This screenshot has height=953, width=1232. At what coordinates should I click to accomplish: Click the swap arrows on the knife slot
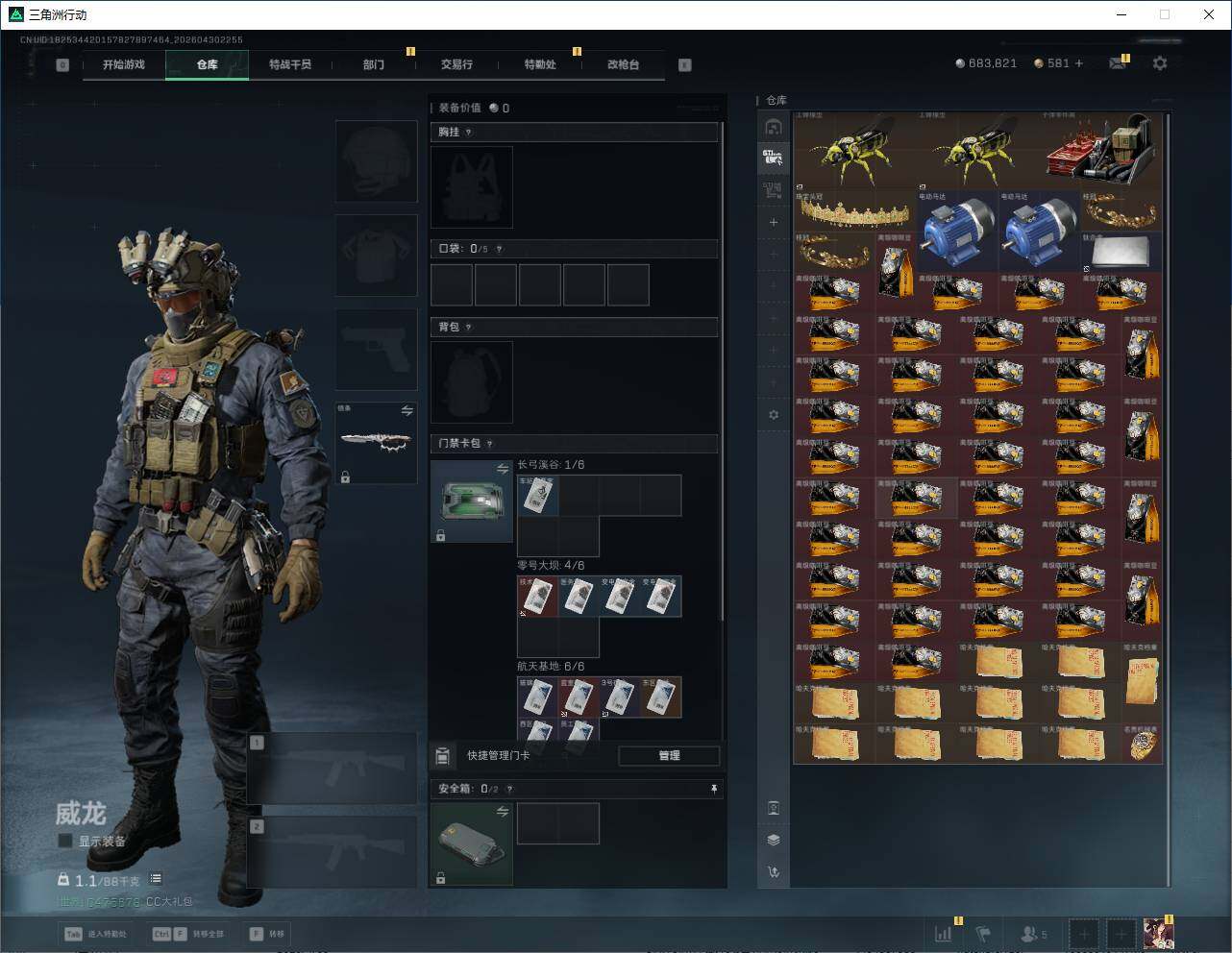[407, 411]
